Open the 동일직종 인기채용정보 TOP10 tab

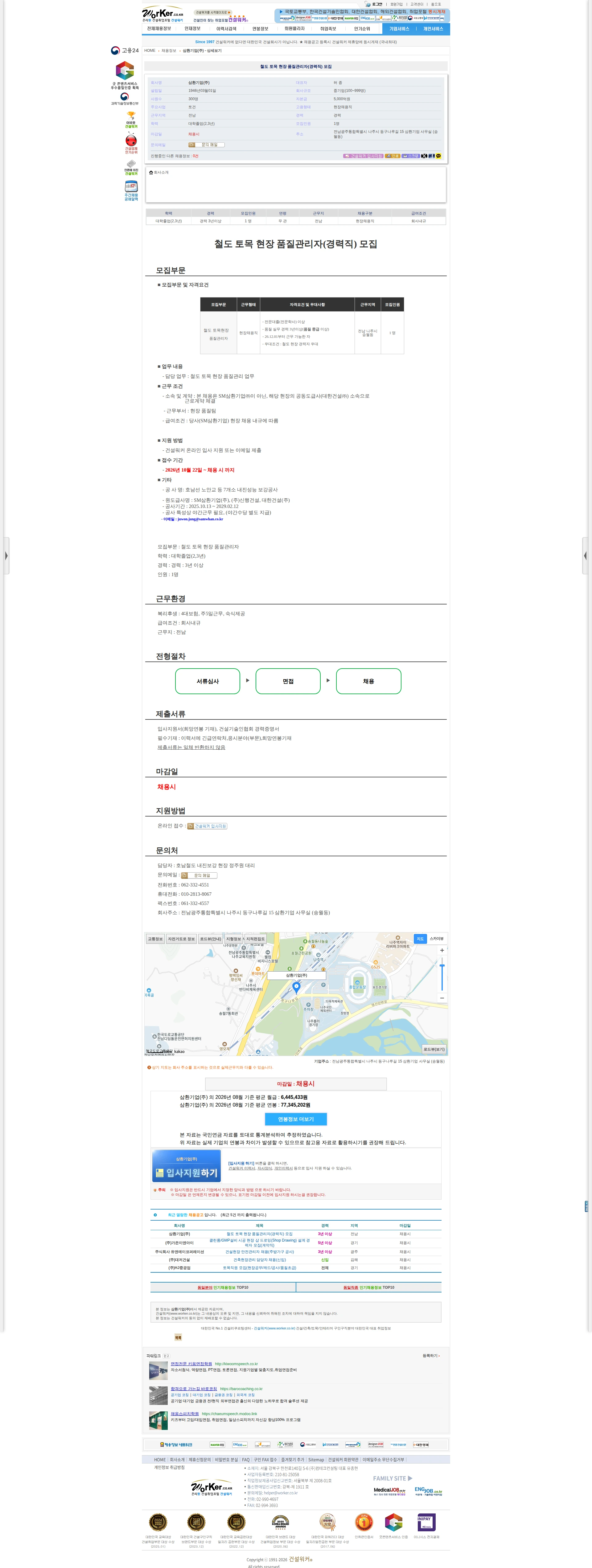click(x=368, y=1287)
